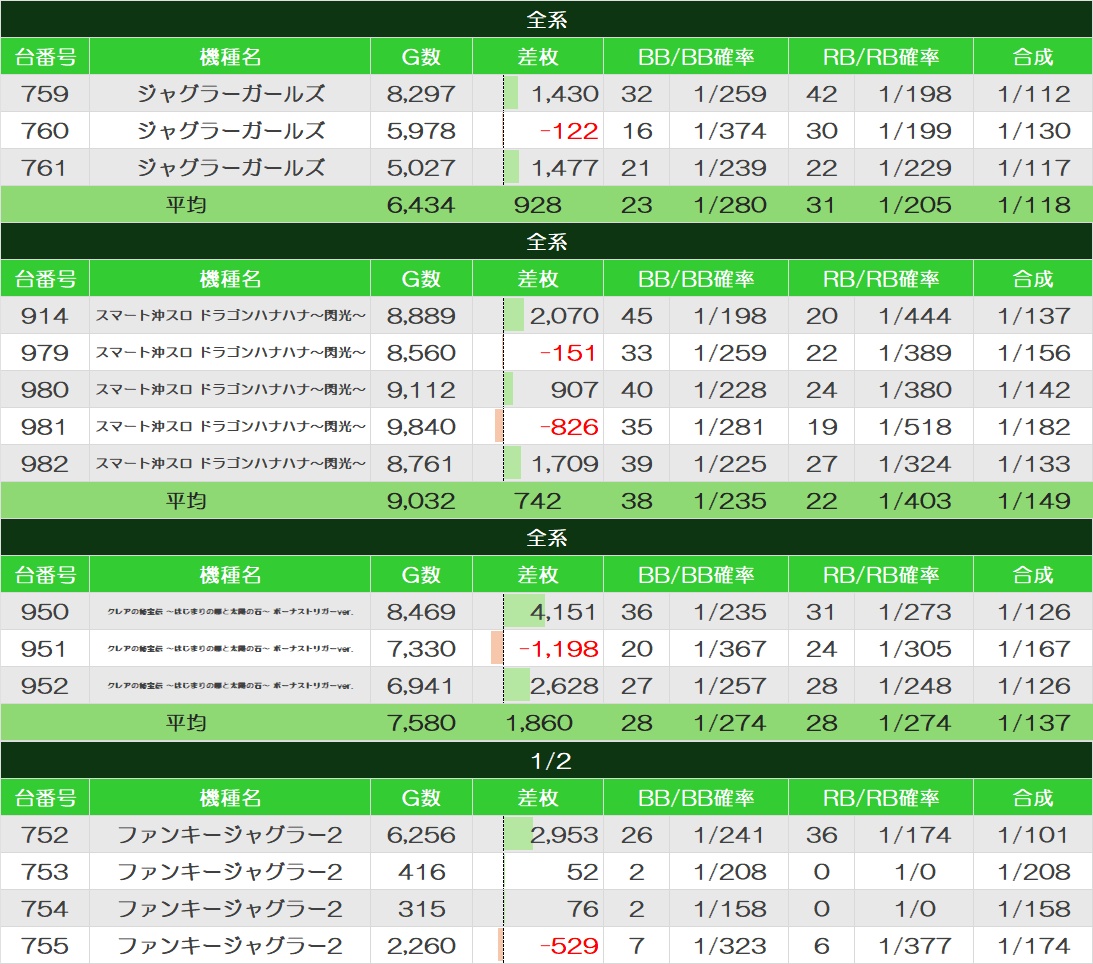Click the 1/374 BB probability
Screen dimensions: 1093x964
coord(730,130)
